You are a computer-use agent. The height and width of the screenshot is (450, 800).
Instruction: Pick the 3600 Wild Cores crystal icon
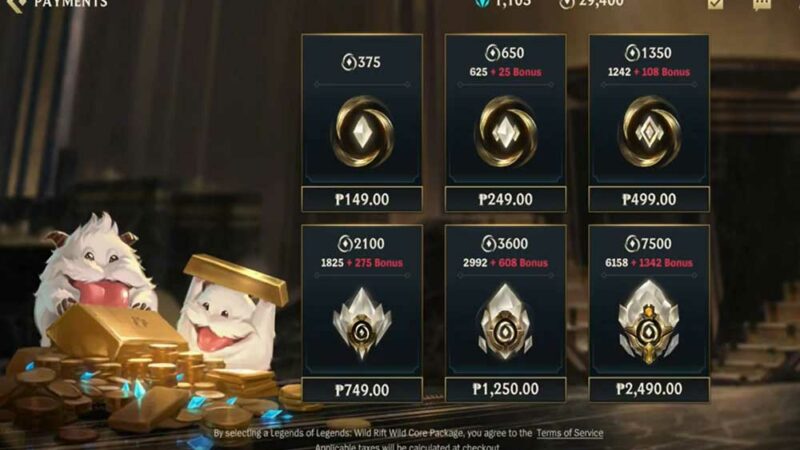click(x=506, y=322)
